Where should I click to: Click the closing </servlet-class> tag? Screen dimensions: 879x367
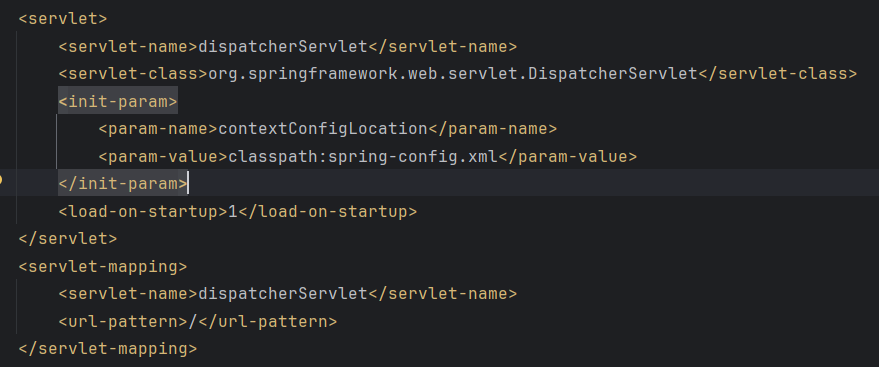(x=778, y=73)
